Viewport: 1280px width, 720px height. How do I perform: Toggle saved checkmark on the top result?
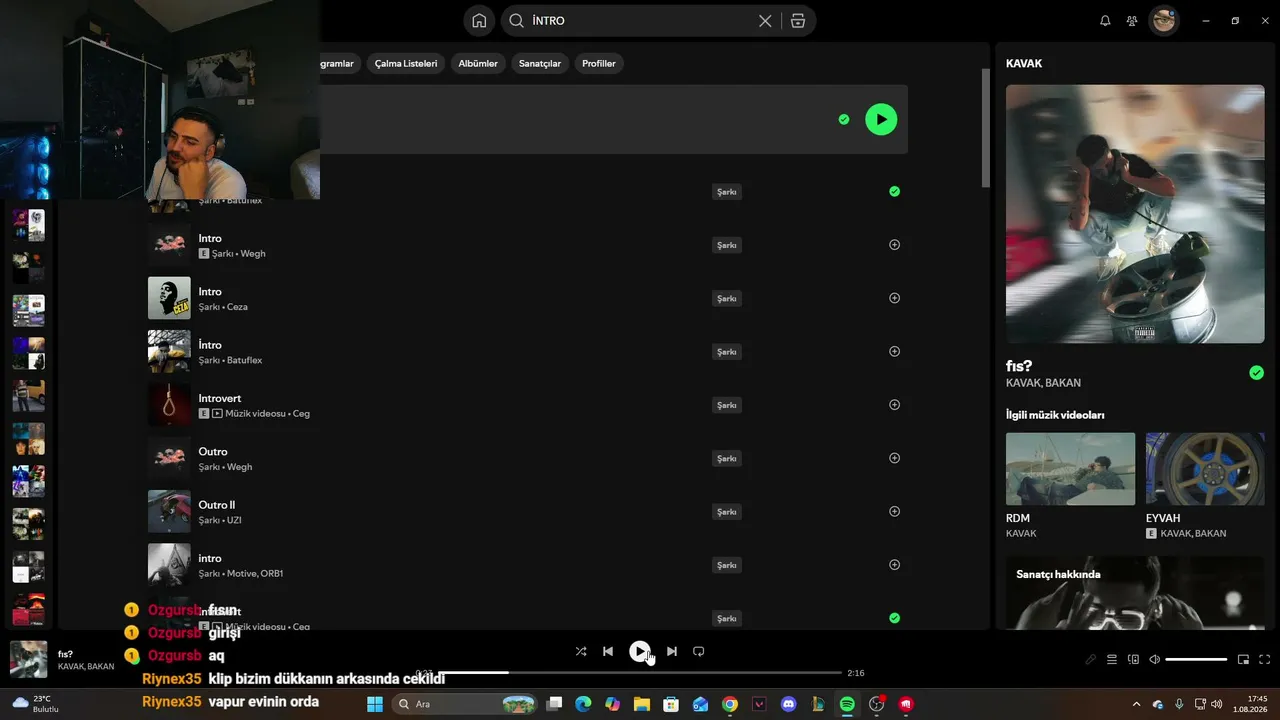844,119
